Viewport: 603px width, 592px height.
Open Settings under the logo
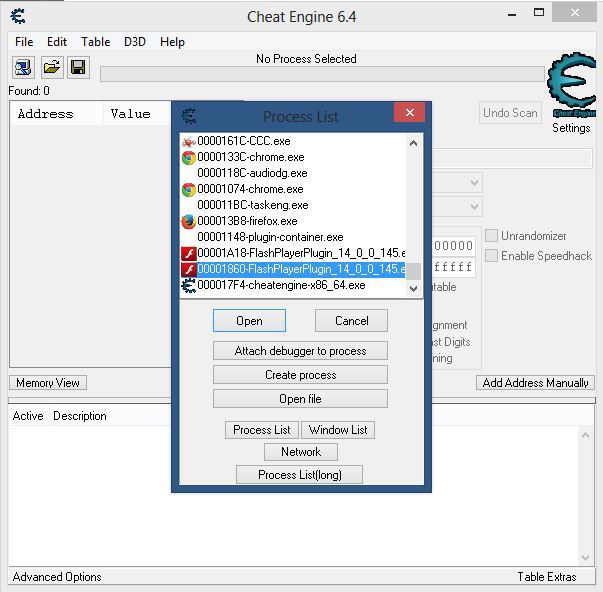tap(571, 128)
